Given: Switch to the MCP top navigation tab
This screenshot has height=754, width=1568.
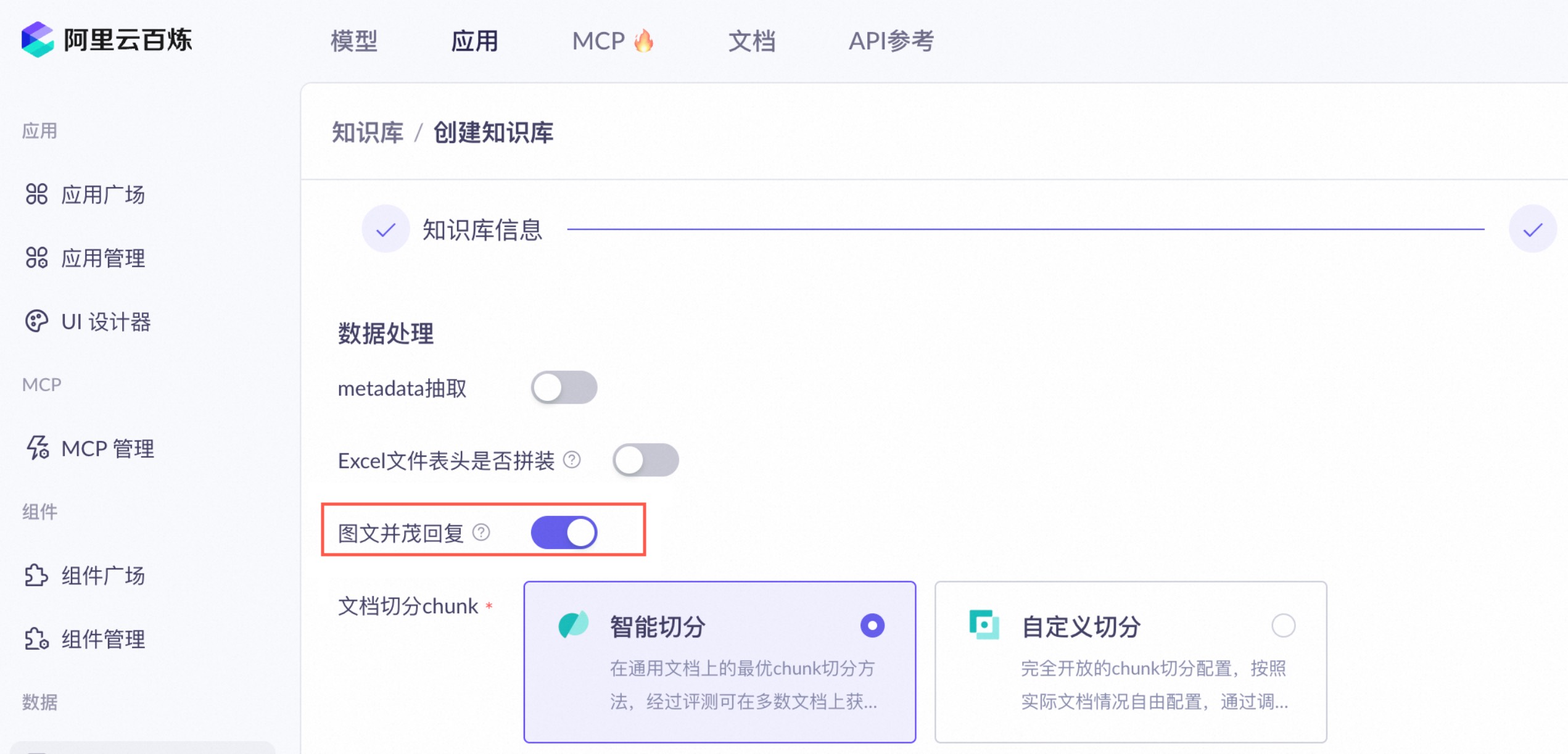Looking at the screenshot, I should click(599, 41).
